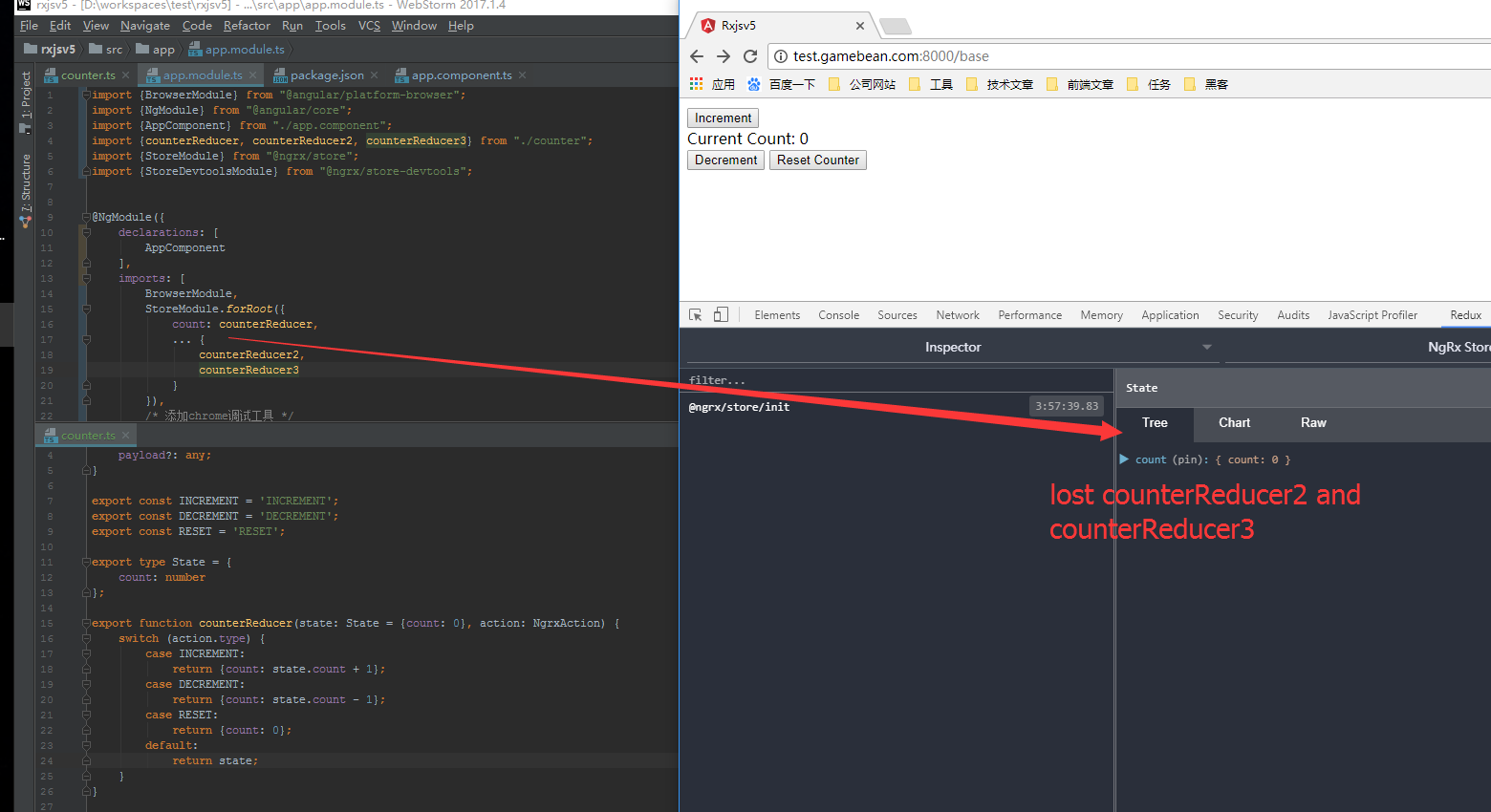Image resolution: width=1491 pixels, height=812 pixels.
Task: Switch to app.component.ts editor tab
Action: point(462,75)
